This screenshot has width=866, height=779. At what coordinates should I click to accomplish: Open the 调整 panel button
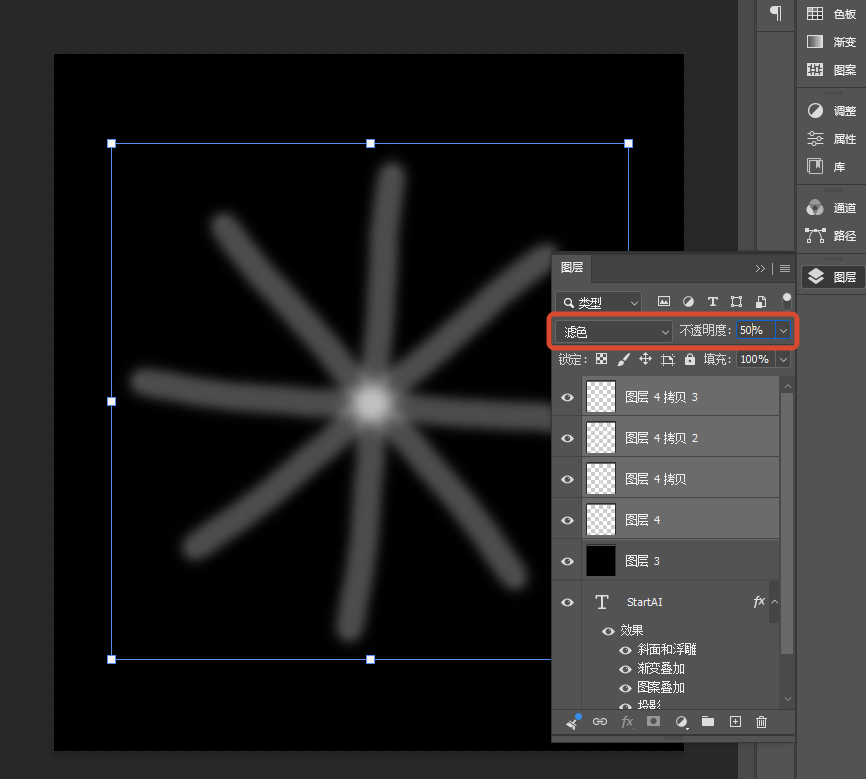click(x=831, y=110)
